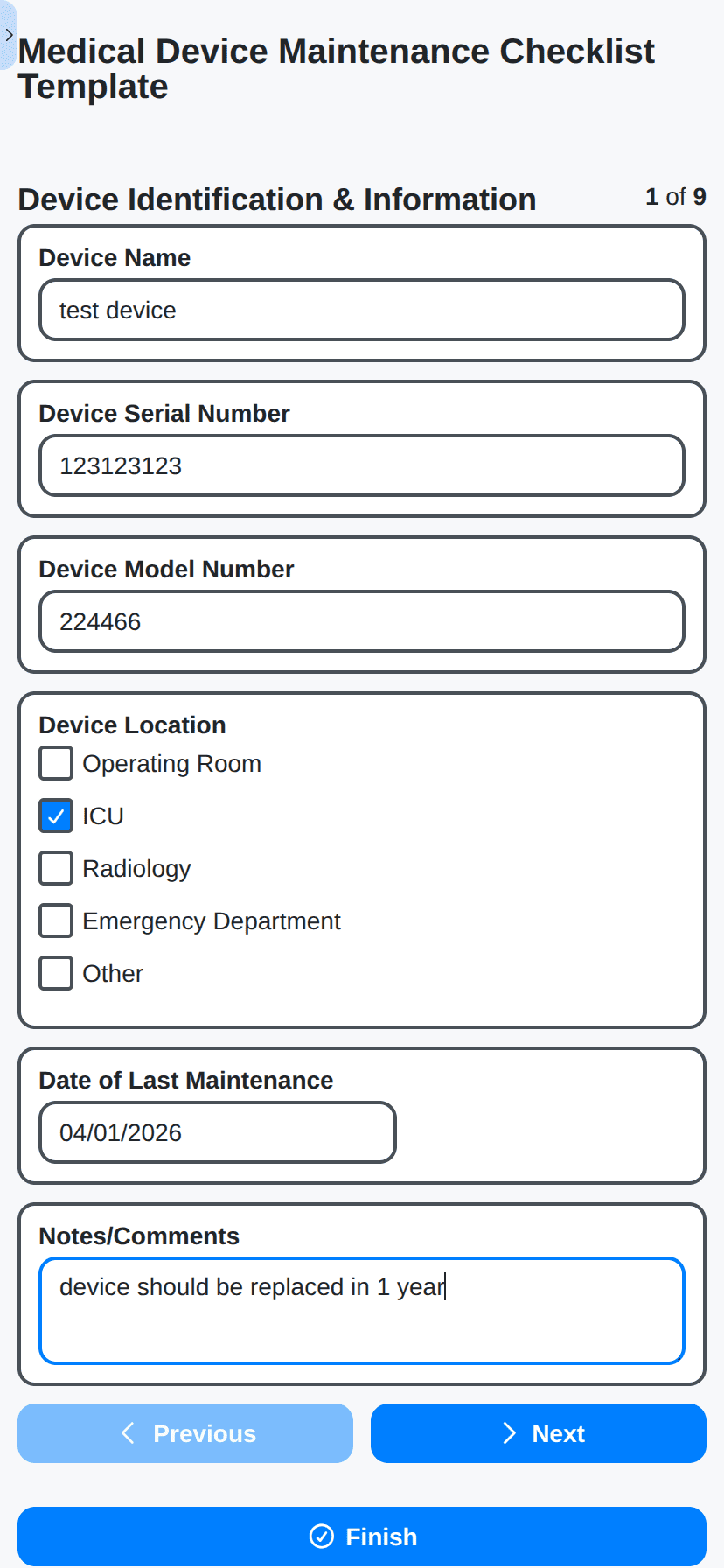724x1568 pixels.
Task: Uncheck the ICU checkbox
Action: coord(55,815)
